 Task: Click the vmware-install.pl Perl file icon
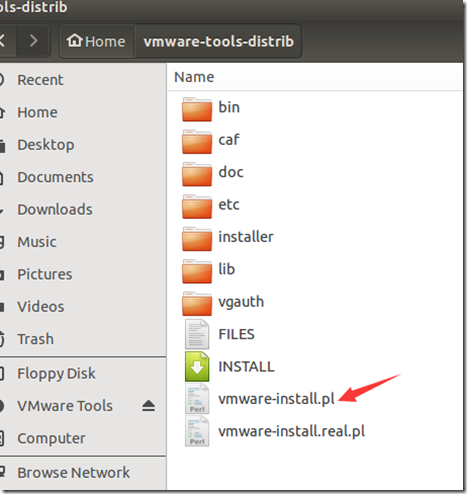tap(197, 399)
